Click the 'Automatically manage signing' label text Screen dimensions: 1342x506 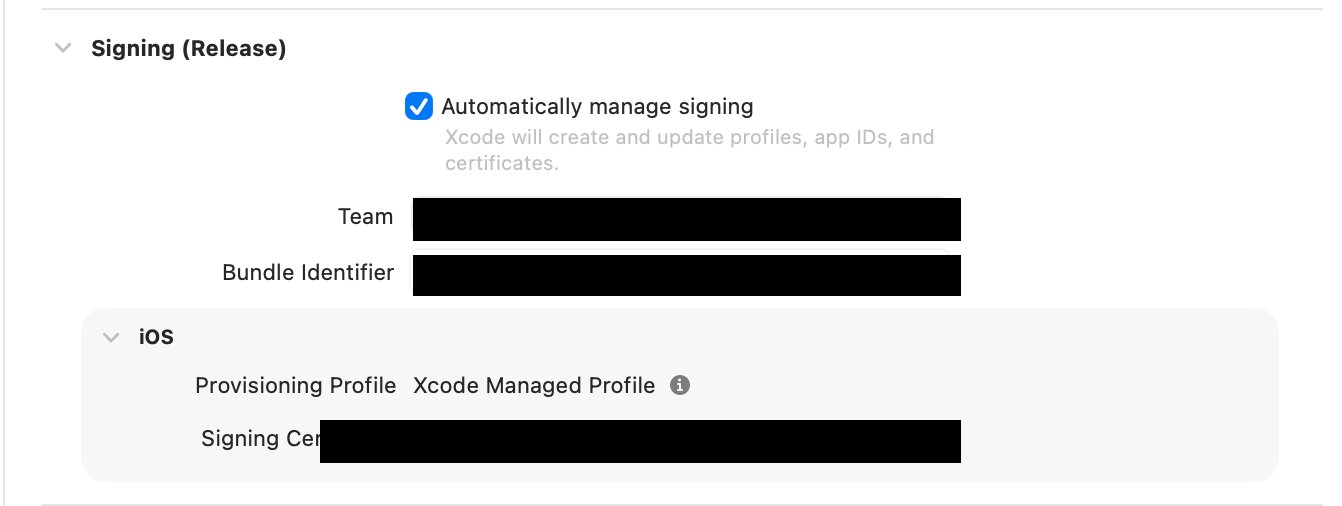point(597,106)
